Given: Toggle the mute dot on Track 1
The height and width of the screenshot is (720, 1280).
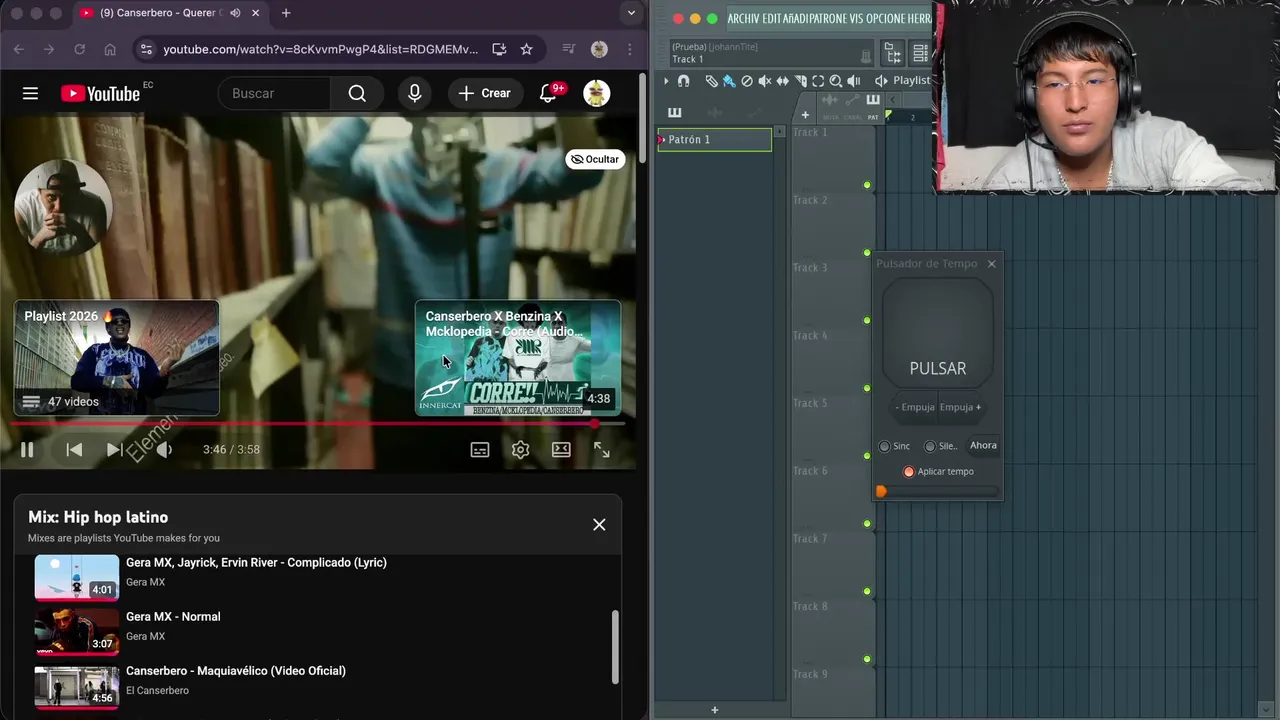Looking at the screenshot, I should tap(867, 185).
